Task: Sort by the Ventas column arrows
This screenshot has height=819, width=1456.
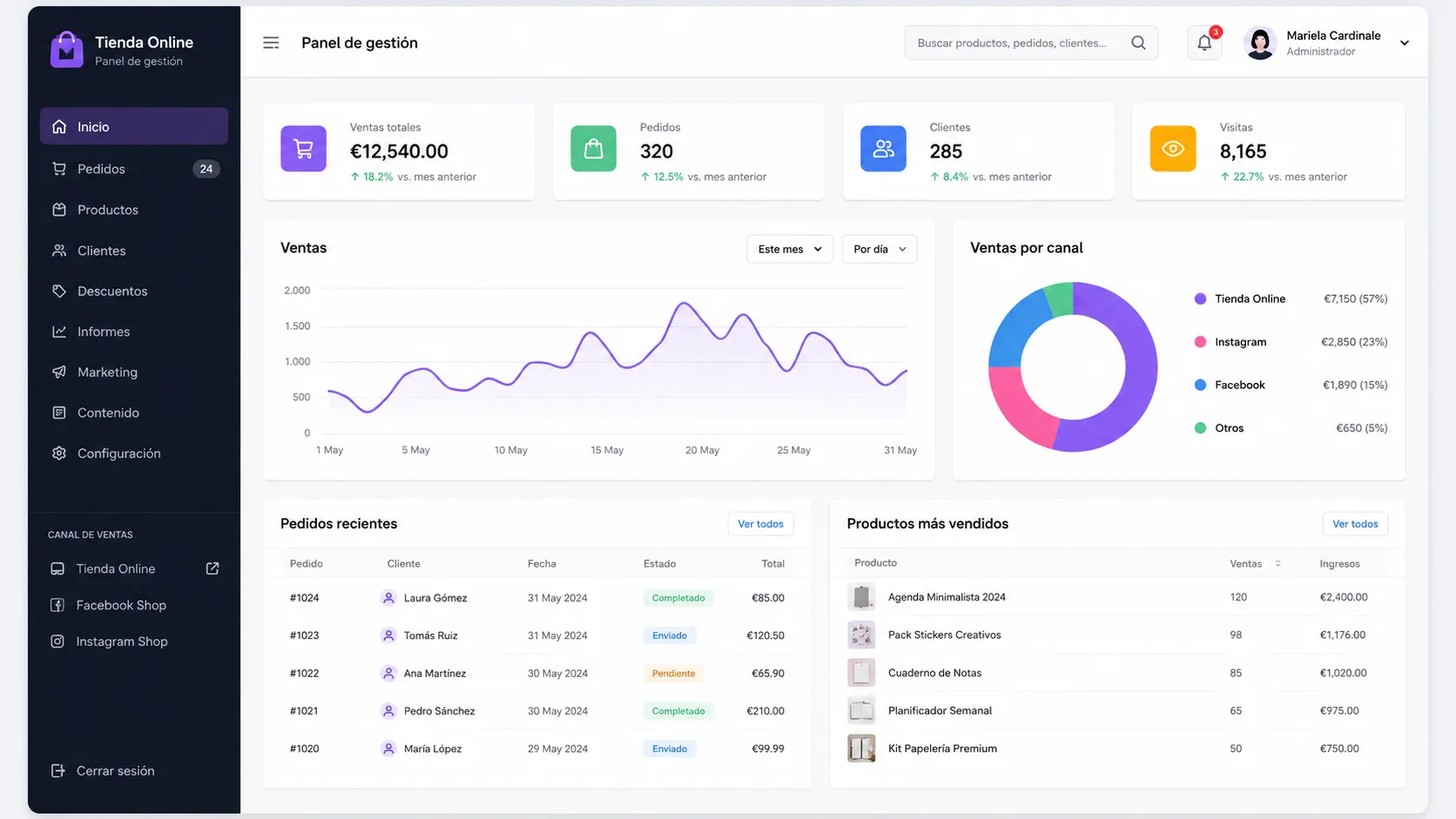Action: [x=1277, y=564]
